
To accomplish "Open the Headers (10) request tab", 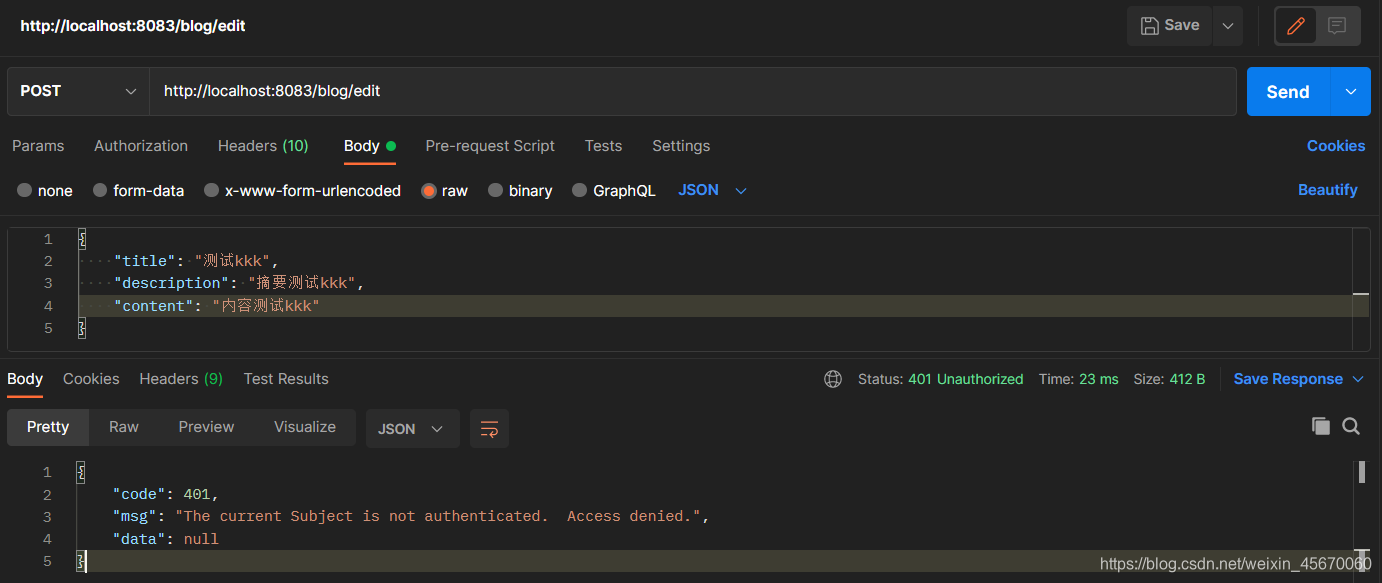I will coord(263,146).
